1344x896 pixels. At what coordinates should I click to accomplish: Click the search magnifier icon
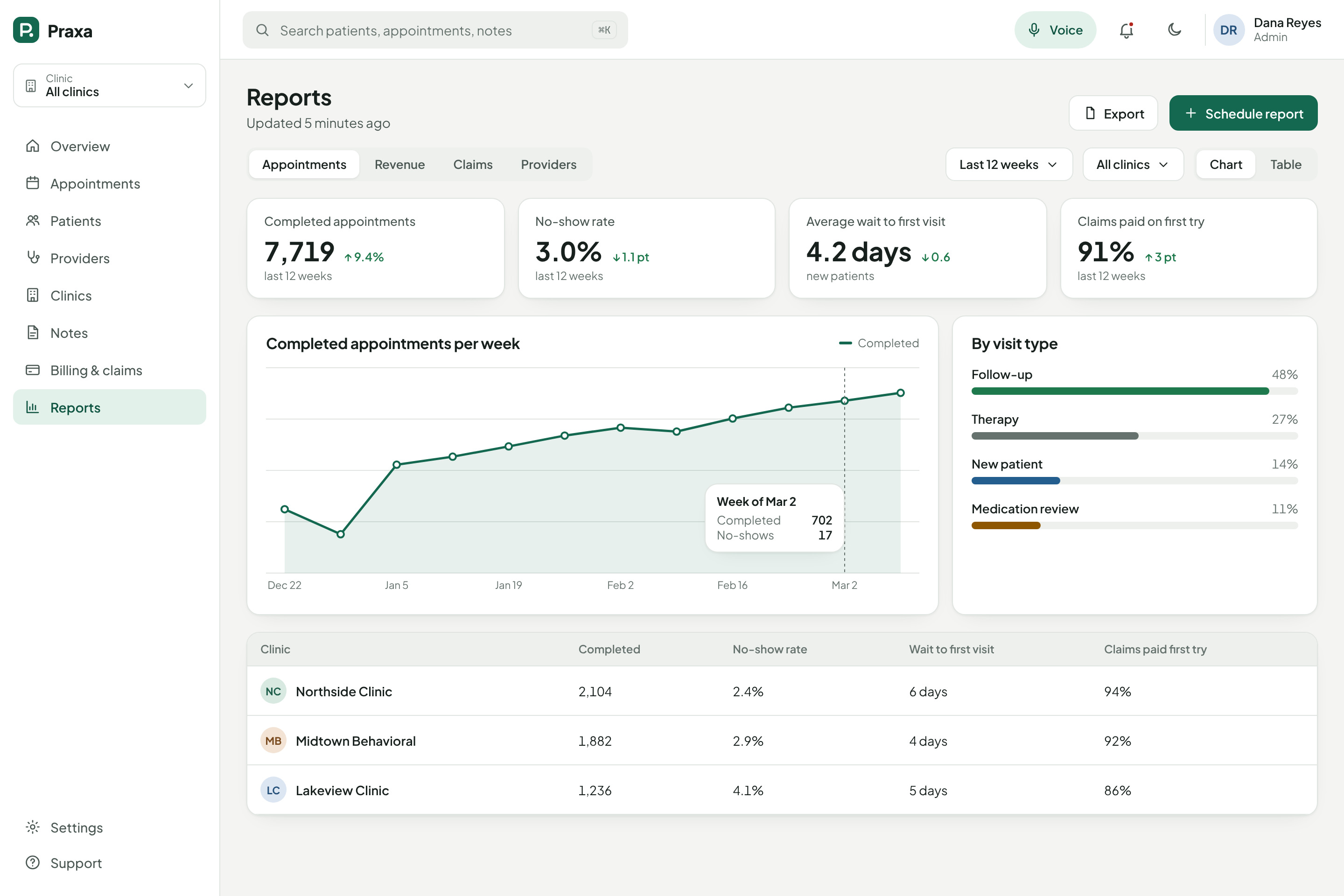point(262,30)
